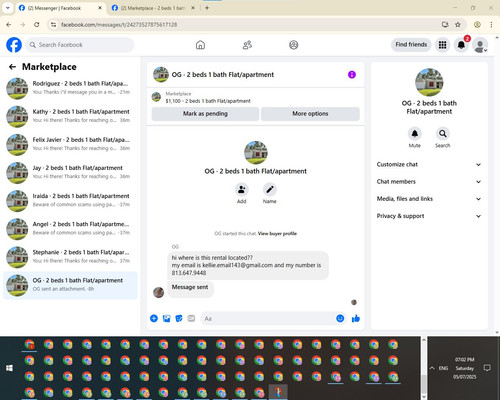500x400 pixels.
Task: Click the thumbs-up like icon in composer
Action: (356, 318)
